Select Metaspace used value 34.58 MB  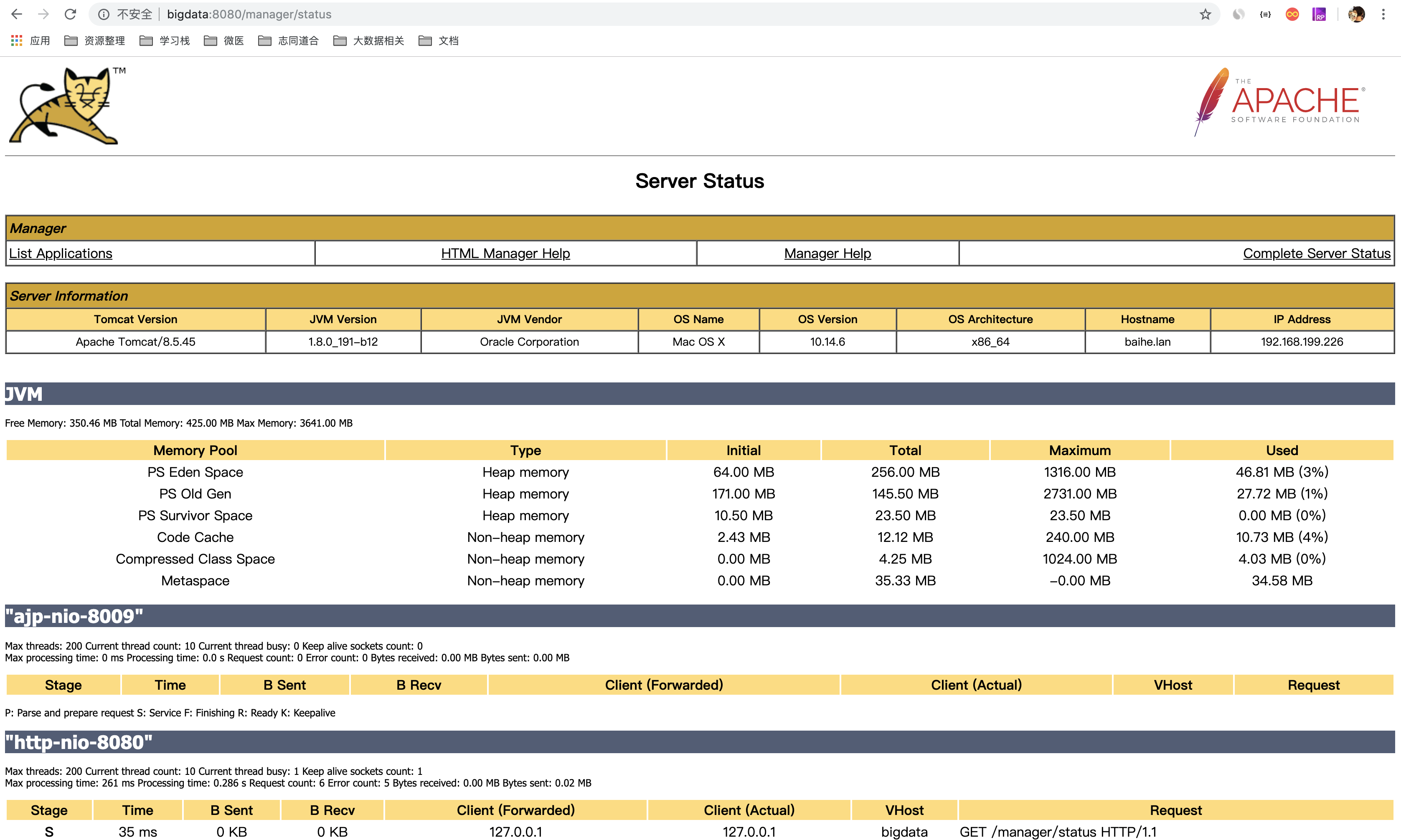1282,581
